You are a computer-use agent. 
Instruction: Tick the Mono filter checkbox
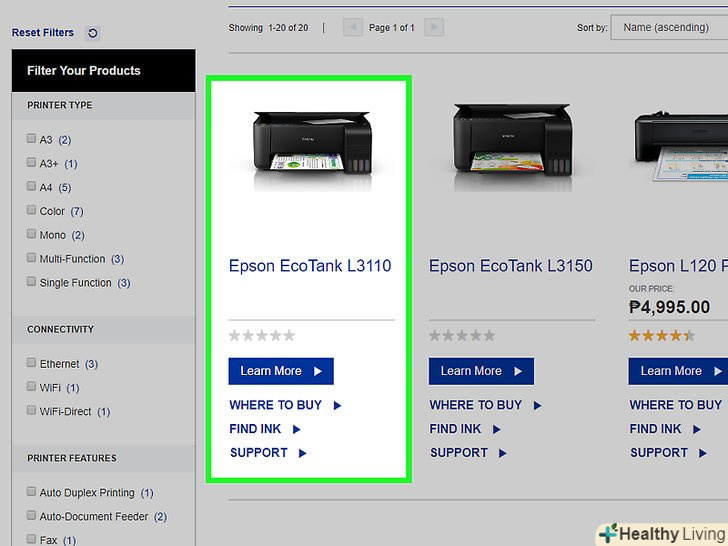pos(31,234)
